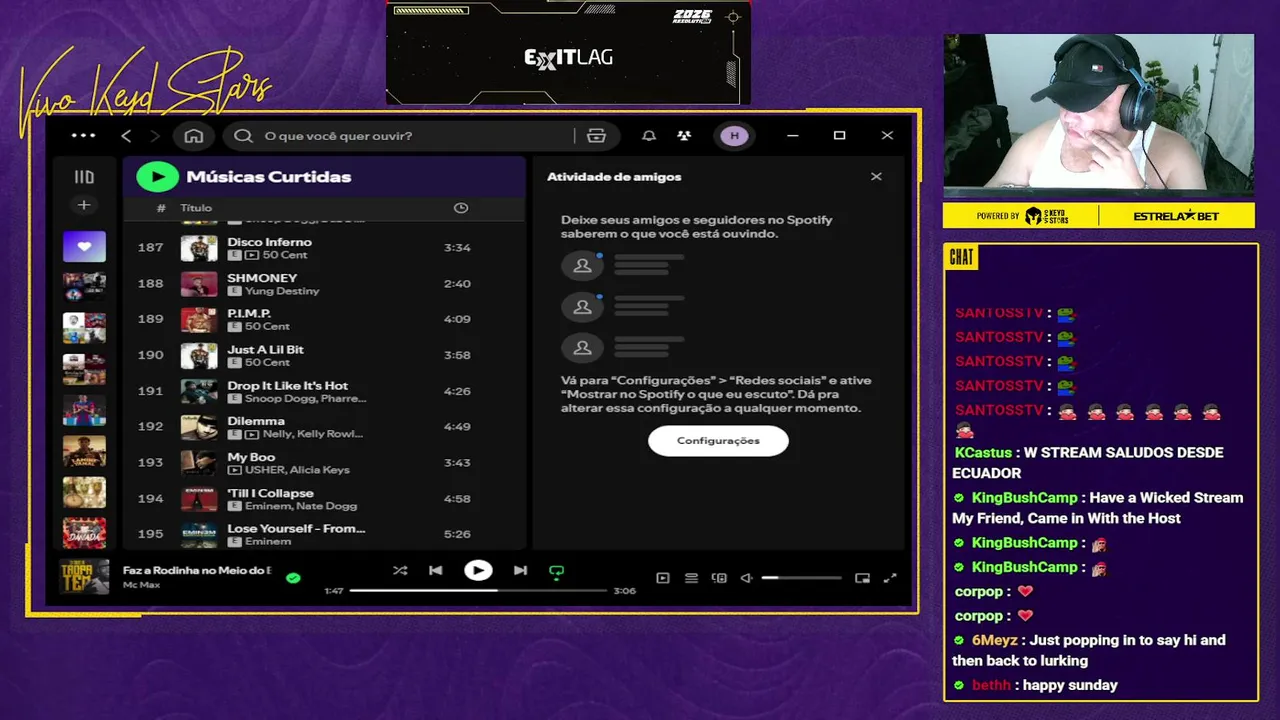Open now-playing title 'Faz a Rodinha no Meio do B'
This screenshot has height=720, width=1280.
[x=197, y=570]
